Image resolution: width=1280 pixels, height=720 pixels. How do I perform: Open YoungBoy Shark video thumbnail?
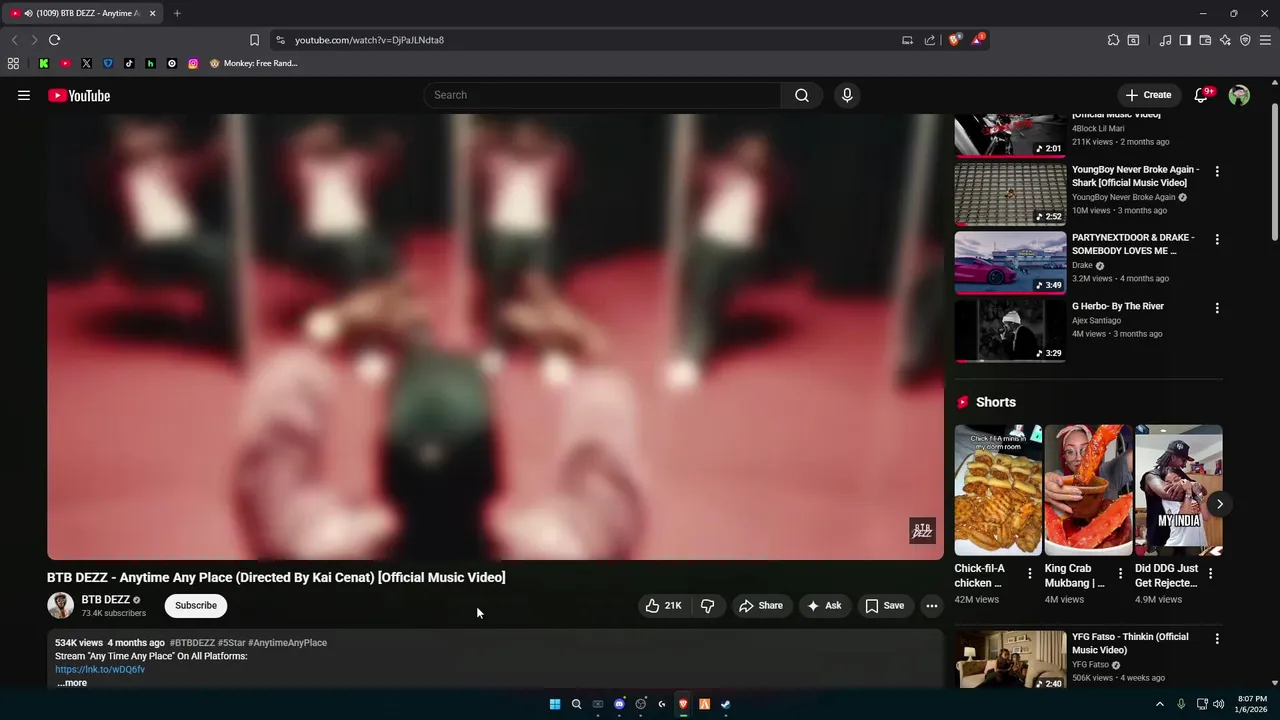coord(1010,194)
